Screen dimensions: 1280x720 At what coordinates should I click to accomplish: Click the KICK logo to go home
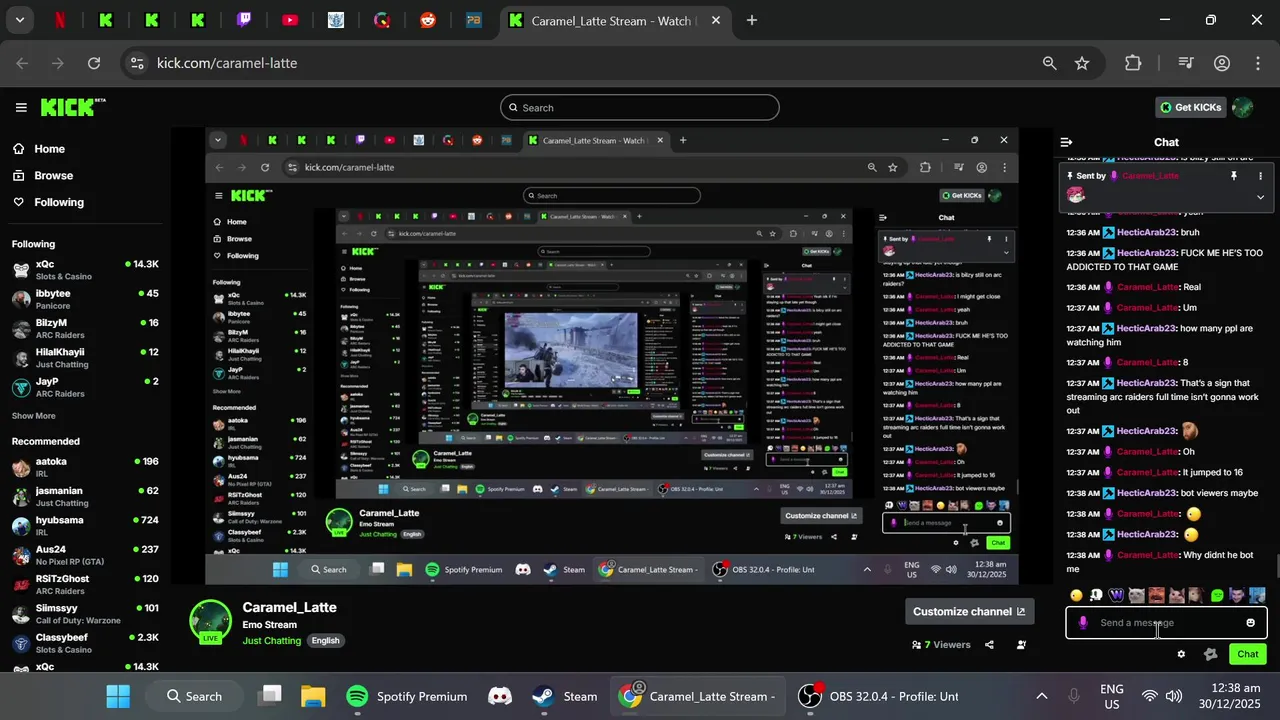point(73,107)
